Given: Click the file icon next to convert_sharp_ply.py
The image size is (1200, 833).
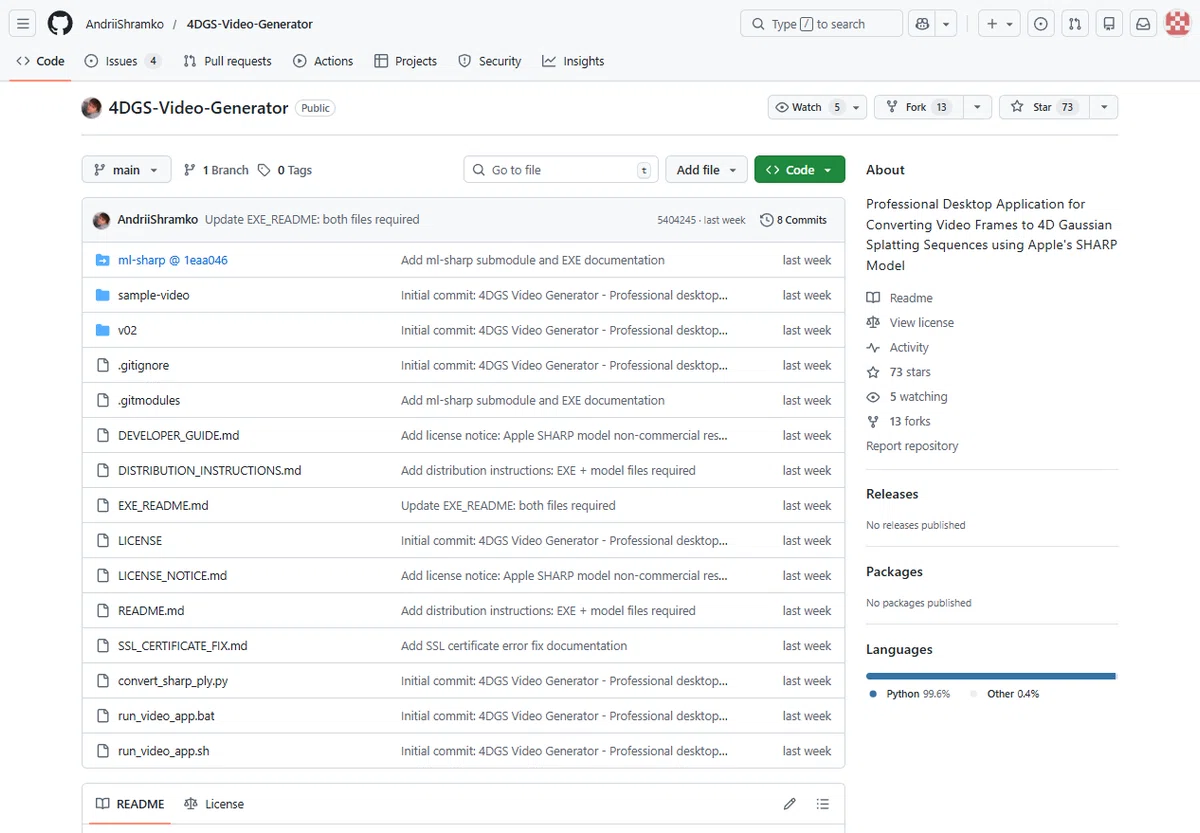Looking at the screenshot, I should pos(102,681).
